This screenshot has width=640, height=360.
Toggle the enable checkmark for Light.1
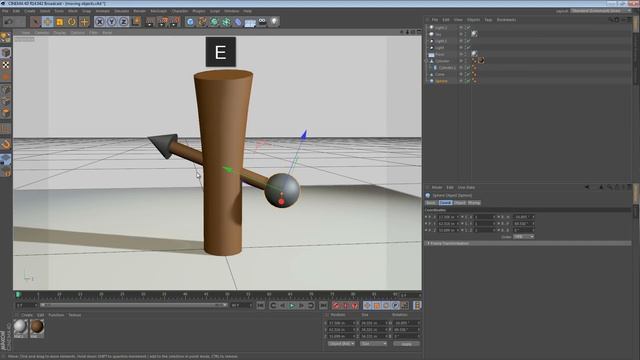click(x=468, y=41)
